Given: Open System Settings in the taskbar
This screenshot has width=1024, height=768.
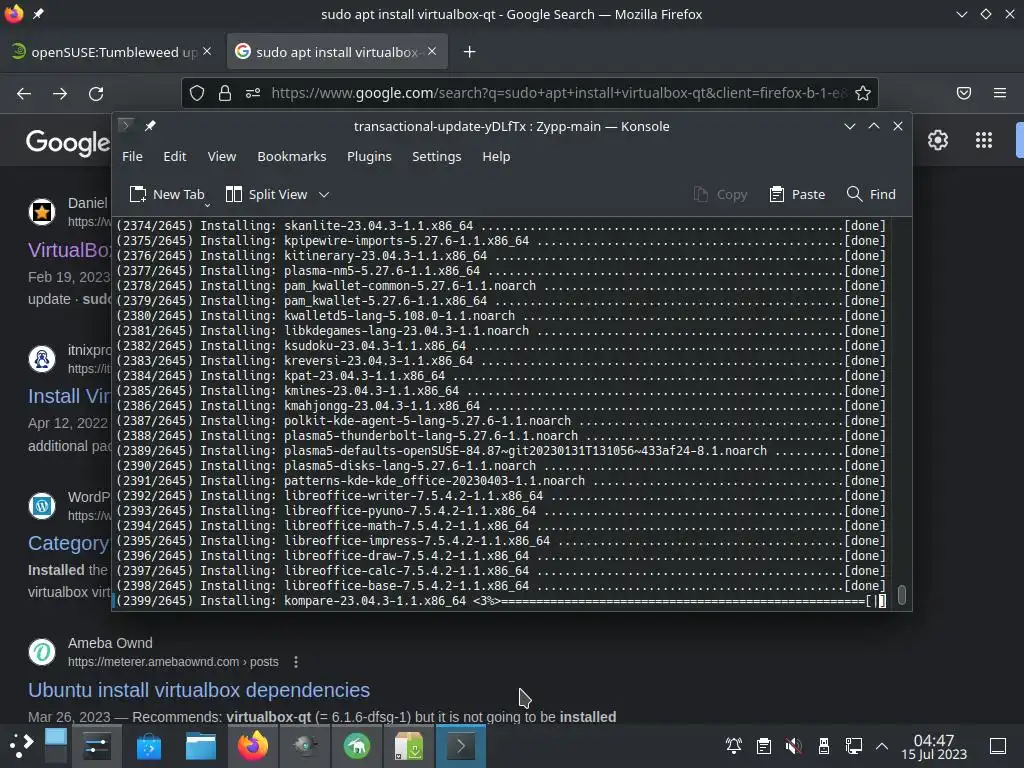Looking at the screenshot, I should pos(96,746).
